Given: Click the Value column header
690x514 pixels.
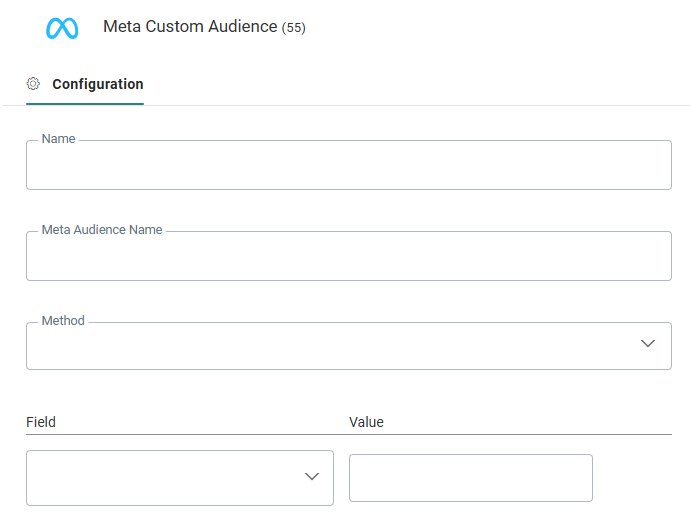Looking at the screenshot, I should tap(366, 422).
